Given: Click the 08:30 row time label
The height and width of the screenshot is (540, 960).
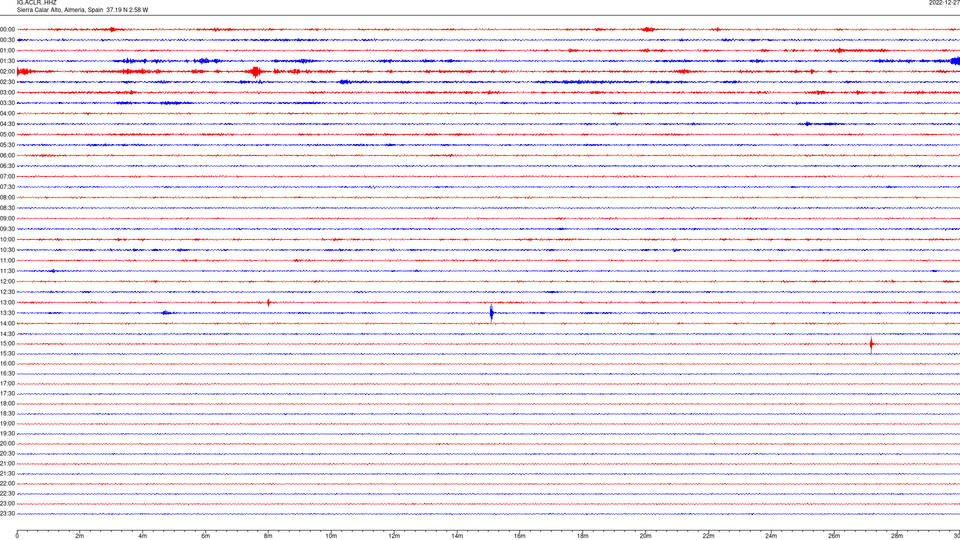Looking at the screenshot, I should (7, 208).
